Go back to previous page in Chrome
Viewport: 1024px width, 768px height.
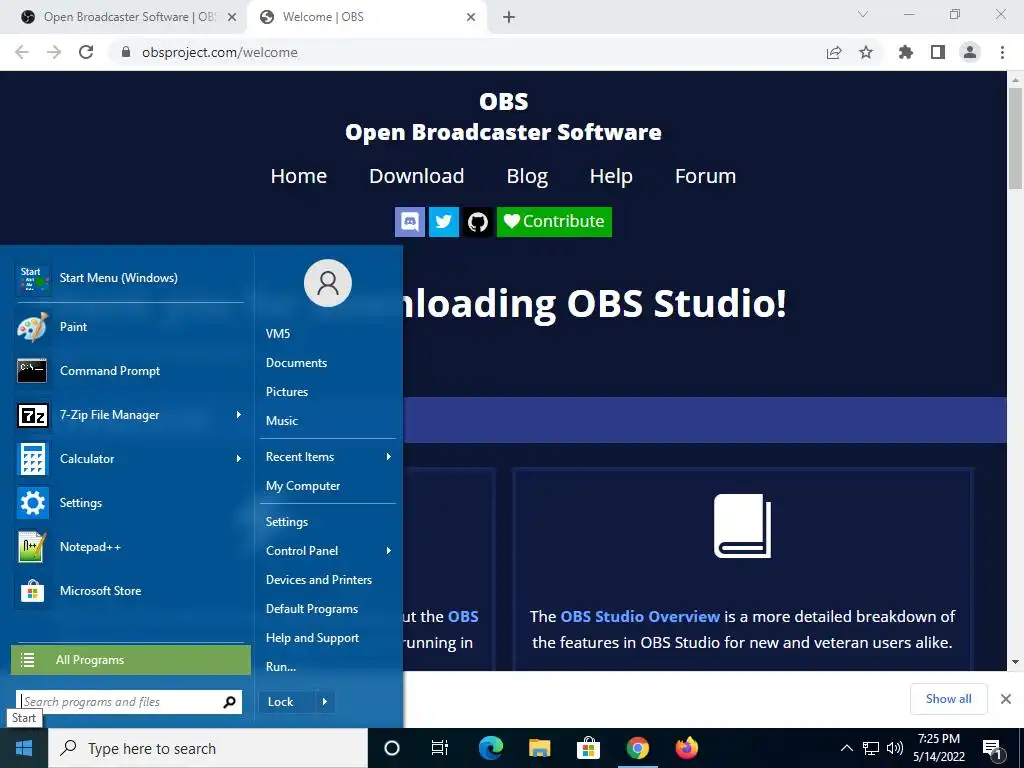coord(22,52)
